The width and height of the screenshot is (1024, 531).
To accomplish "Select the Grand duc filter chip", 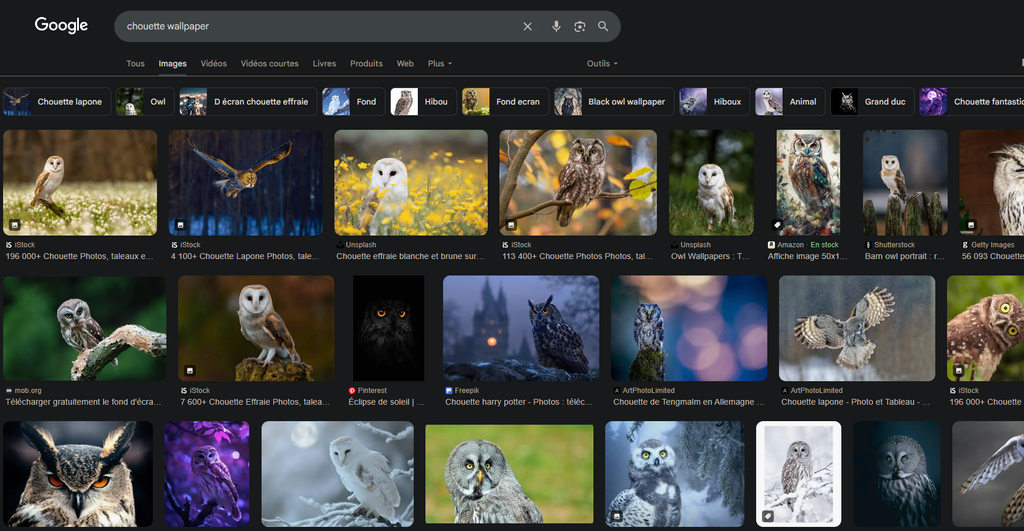I will (871, 102).
